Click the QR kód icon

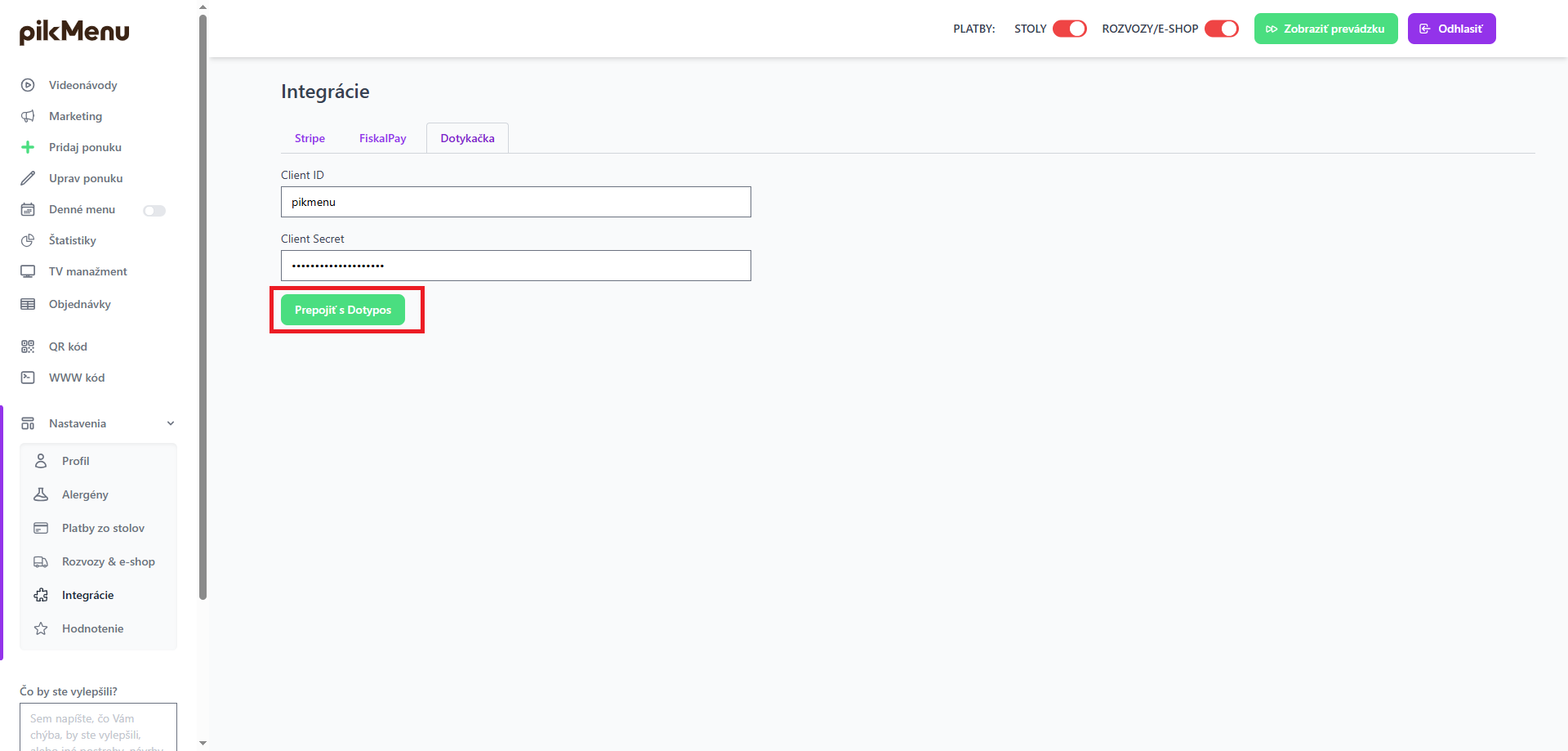28,346
